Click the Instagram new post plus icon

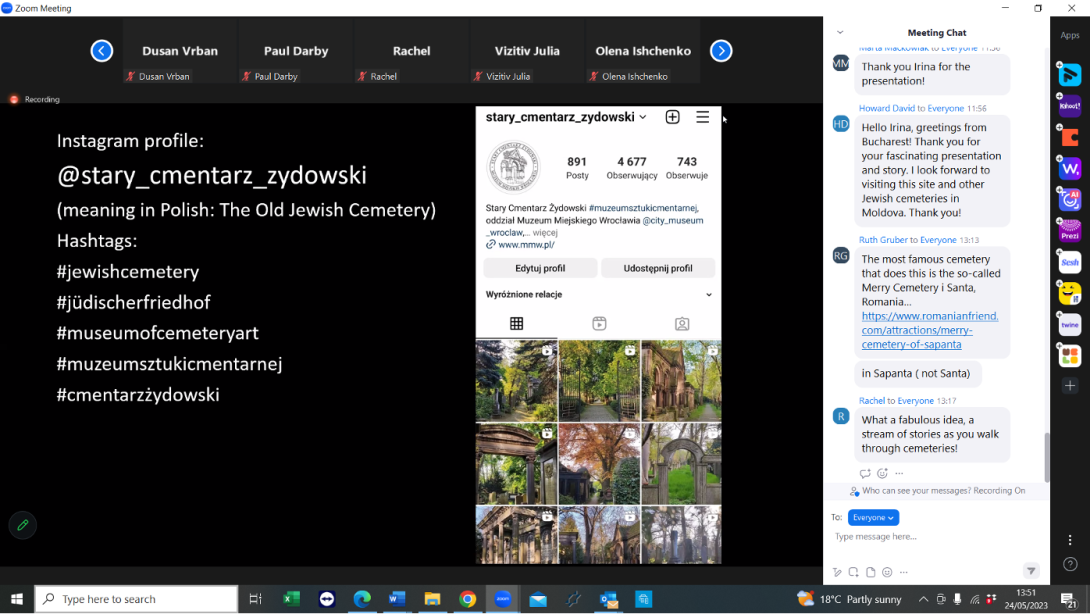(672, 117)
